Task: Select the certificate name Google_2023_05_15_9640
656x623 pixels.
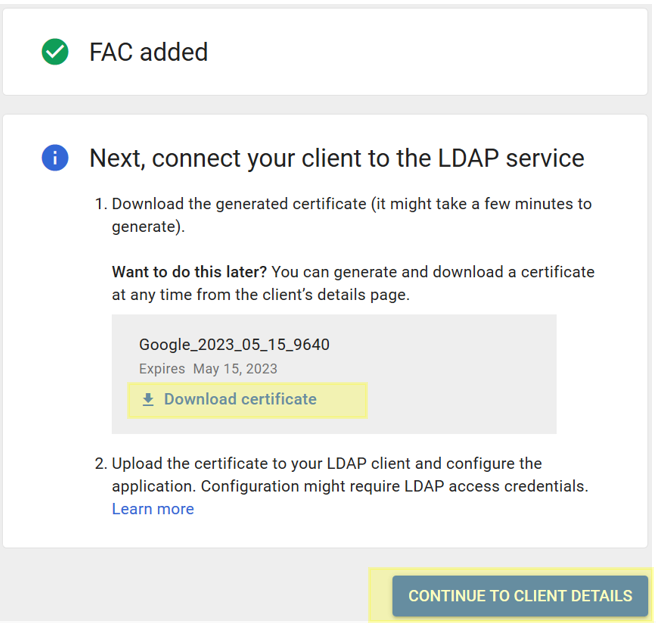Action: [234, 345]
